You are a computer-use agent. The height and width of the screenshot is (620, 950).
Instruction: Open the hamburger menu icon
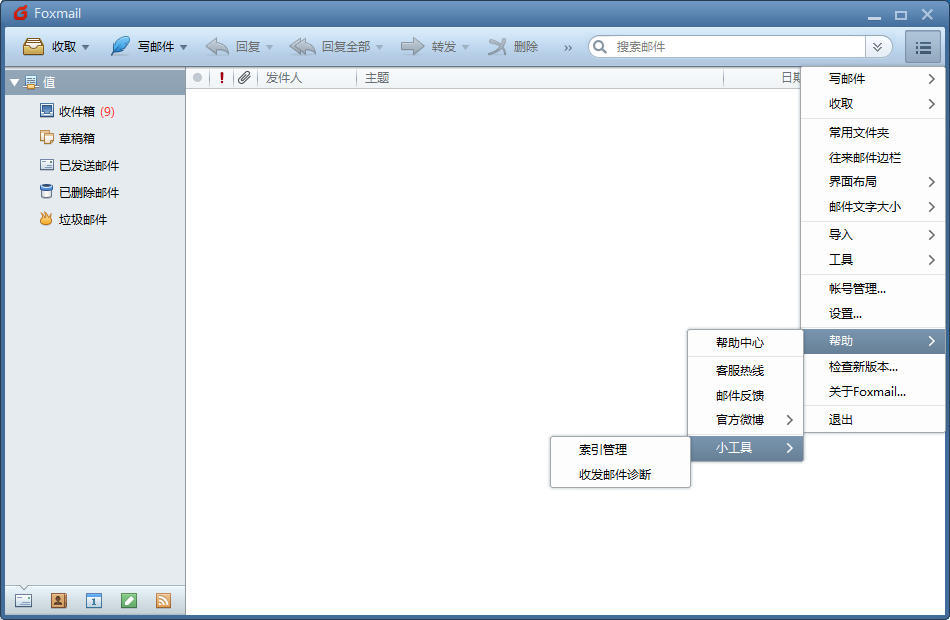click(922, 46)
